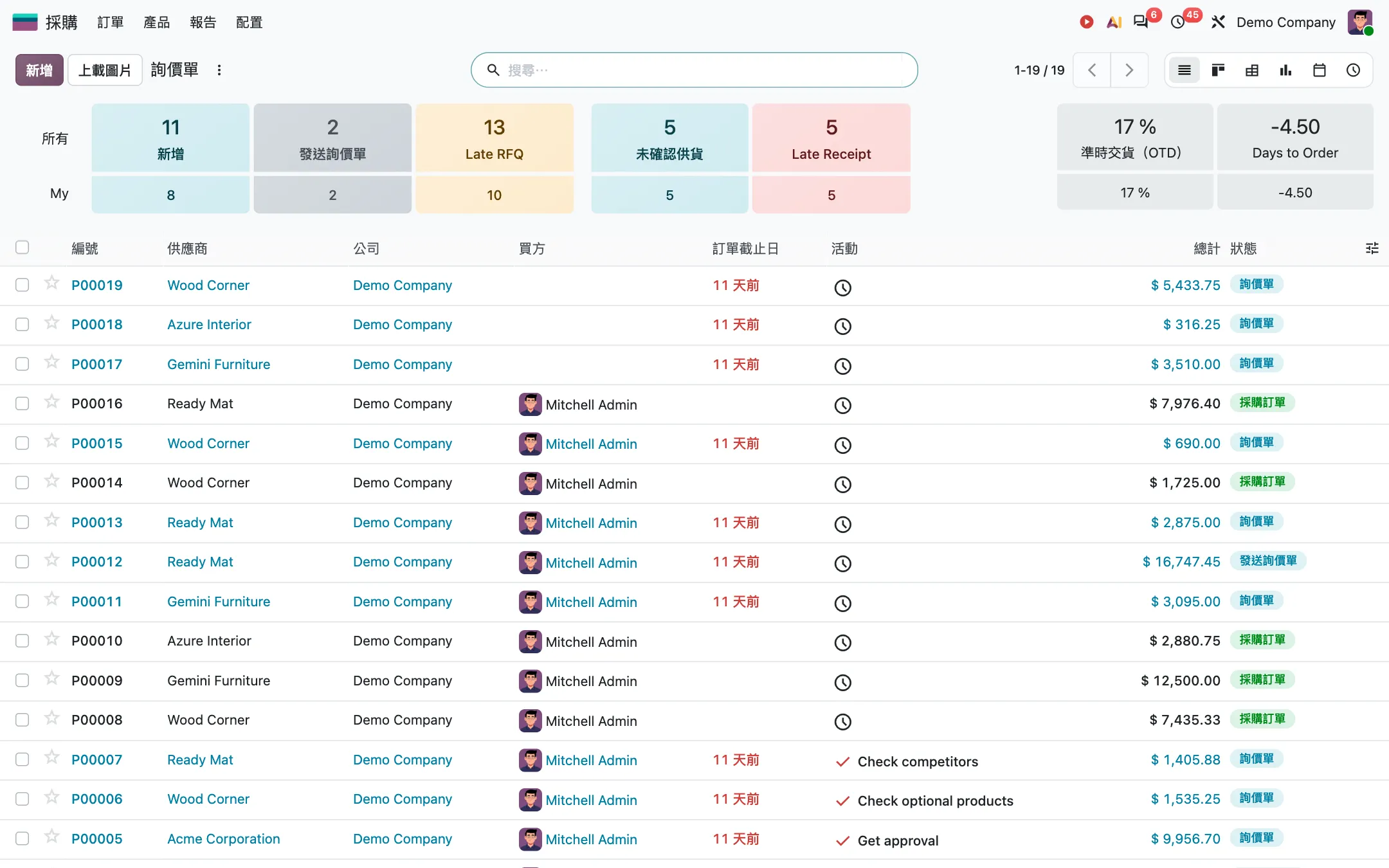Screen dimensions: 1389x868
Task: Switch to activity view
Action: coord(1353,70)
